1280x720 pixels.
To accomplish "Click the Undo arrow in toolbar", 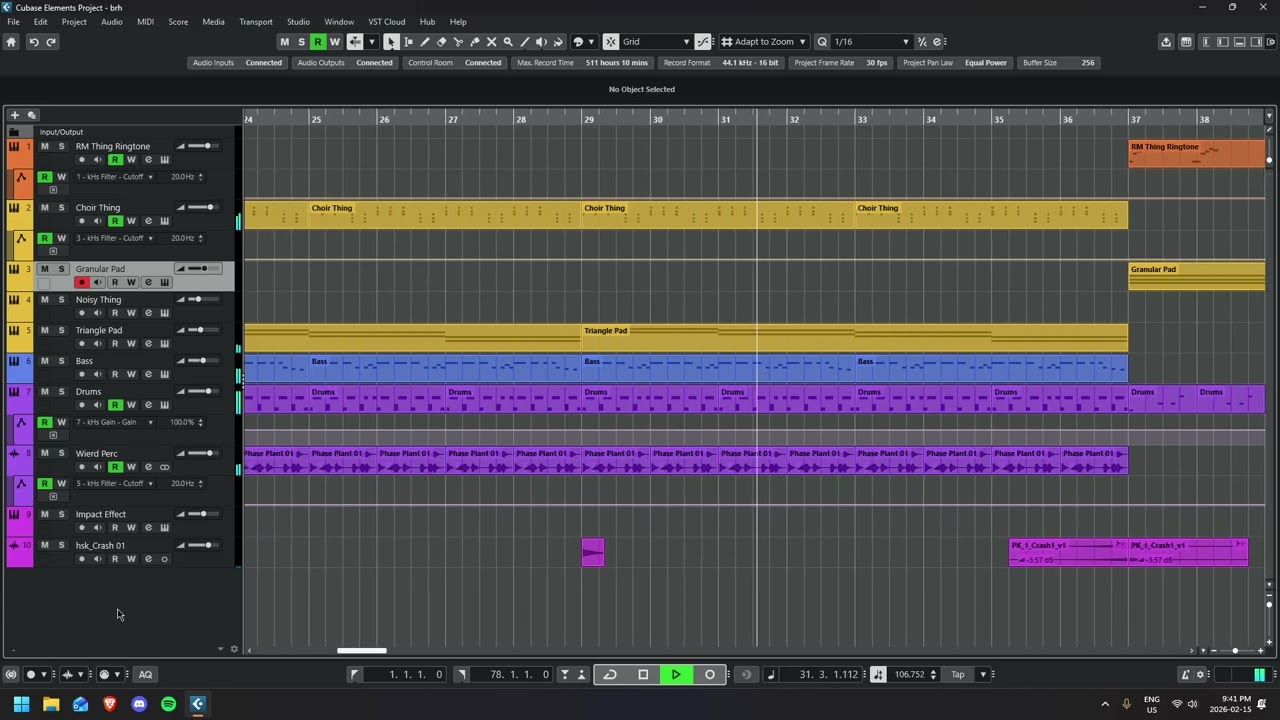I will pos(33,42).
